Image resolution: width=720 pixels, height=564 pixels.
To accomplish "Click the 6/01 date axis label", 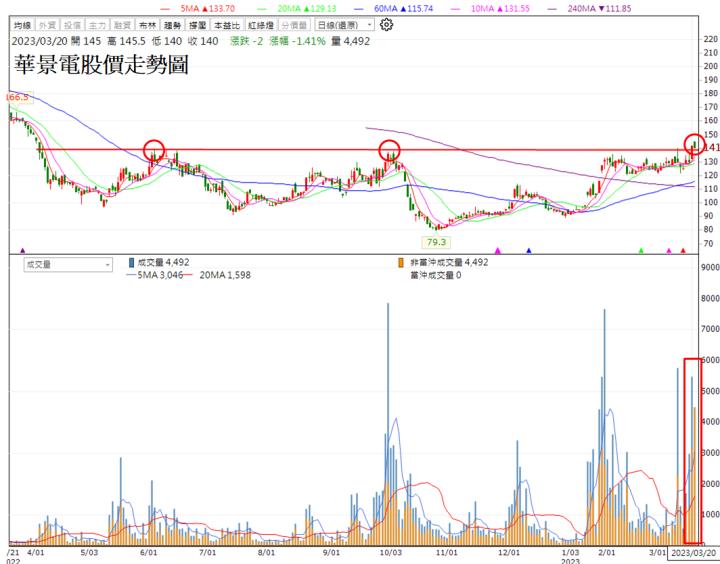I will point(148,552).
